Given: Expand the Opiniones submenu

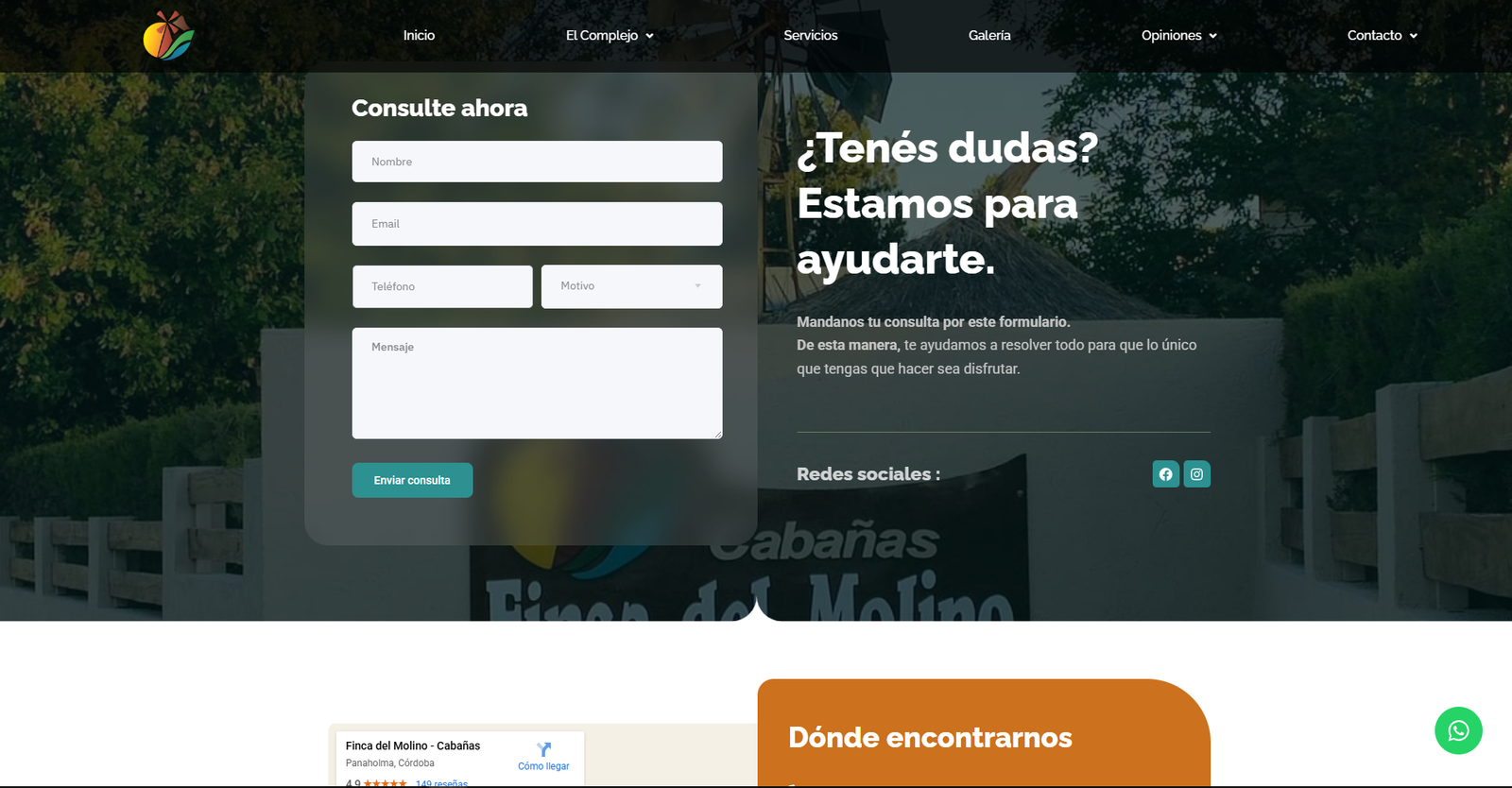Looking at the screenshot, I should [1178, 36].
